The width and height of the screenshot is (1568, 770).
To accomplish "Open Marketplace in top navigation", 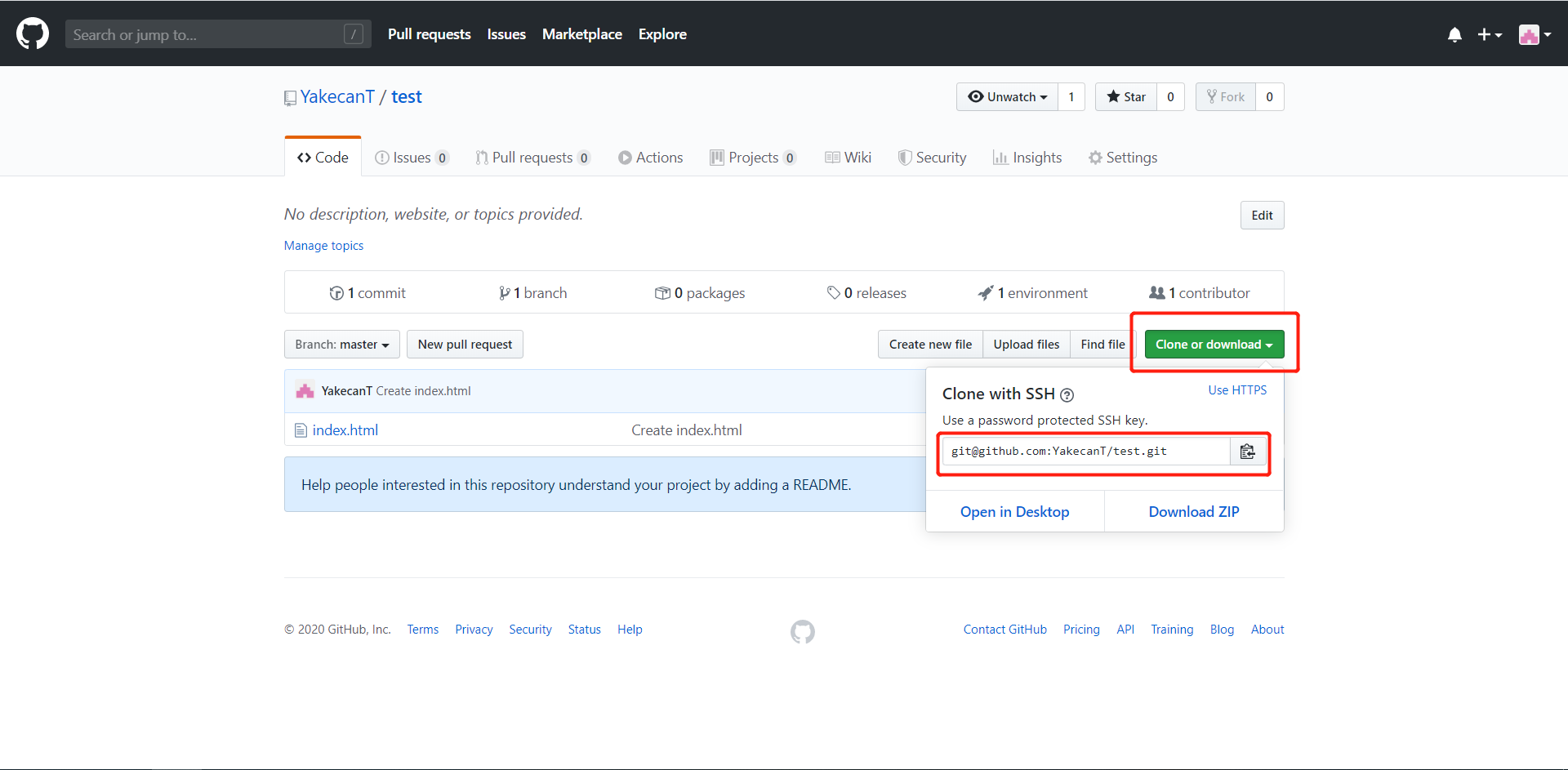I will 582,34.
